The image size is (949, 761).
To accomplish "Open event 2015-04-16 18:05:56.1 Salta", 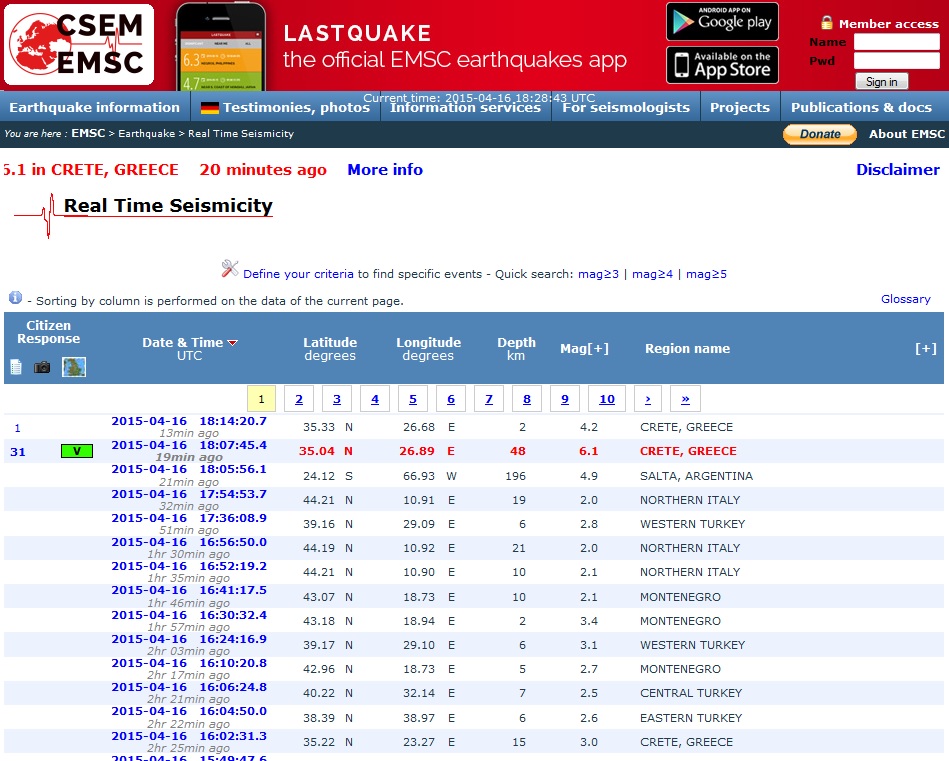I will [x=189, y=469].
